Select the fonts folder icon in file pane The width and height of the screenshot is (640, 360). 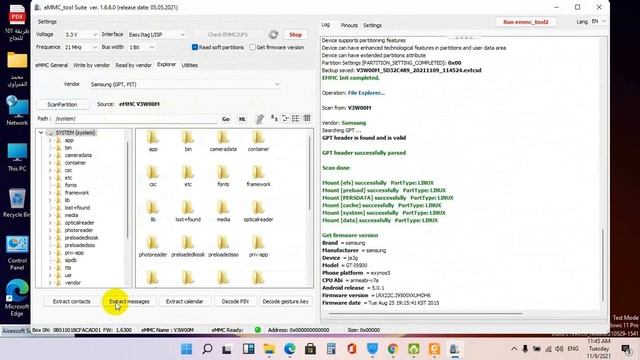tap(223, 173)
